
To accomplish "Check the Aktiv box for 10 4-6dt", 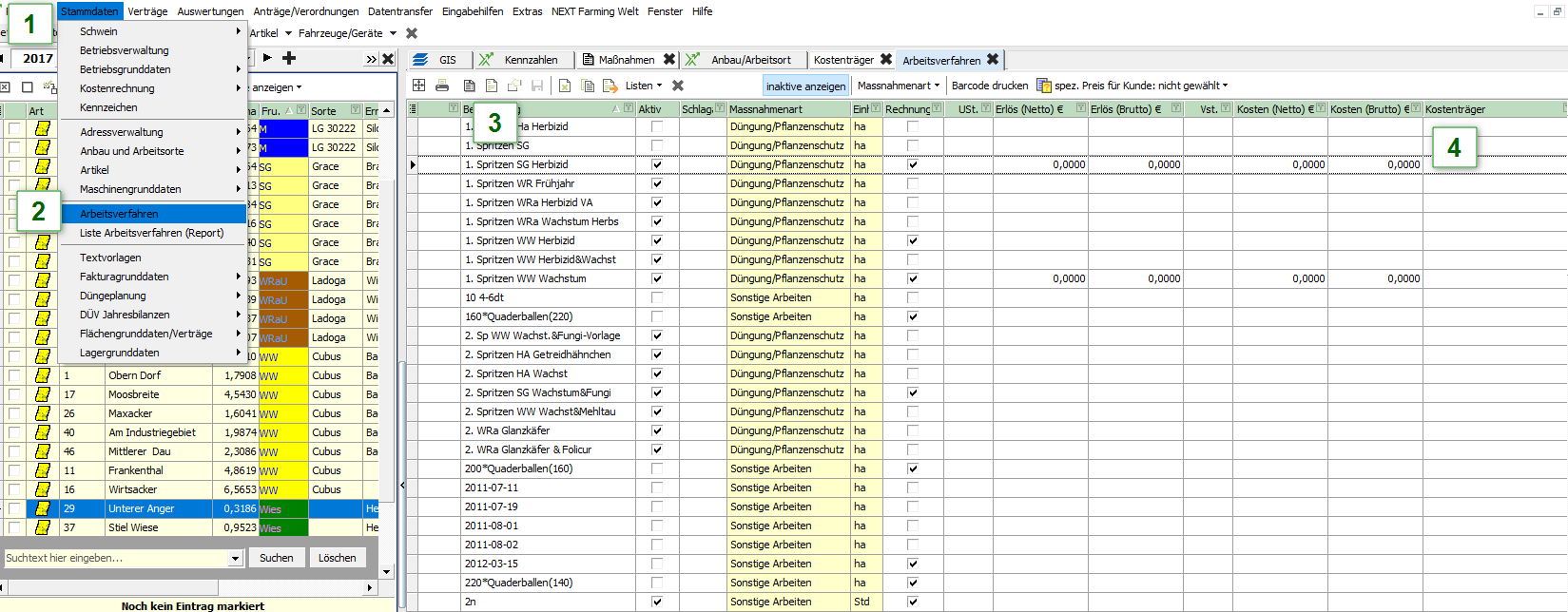I will tap(656, 297).
